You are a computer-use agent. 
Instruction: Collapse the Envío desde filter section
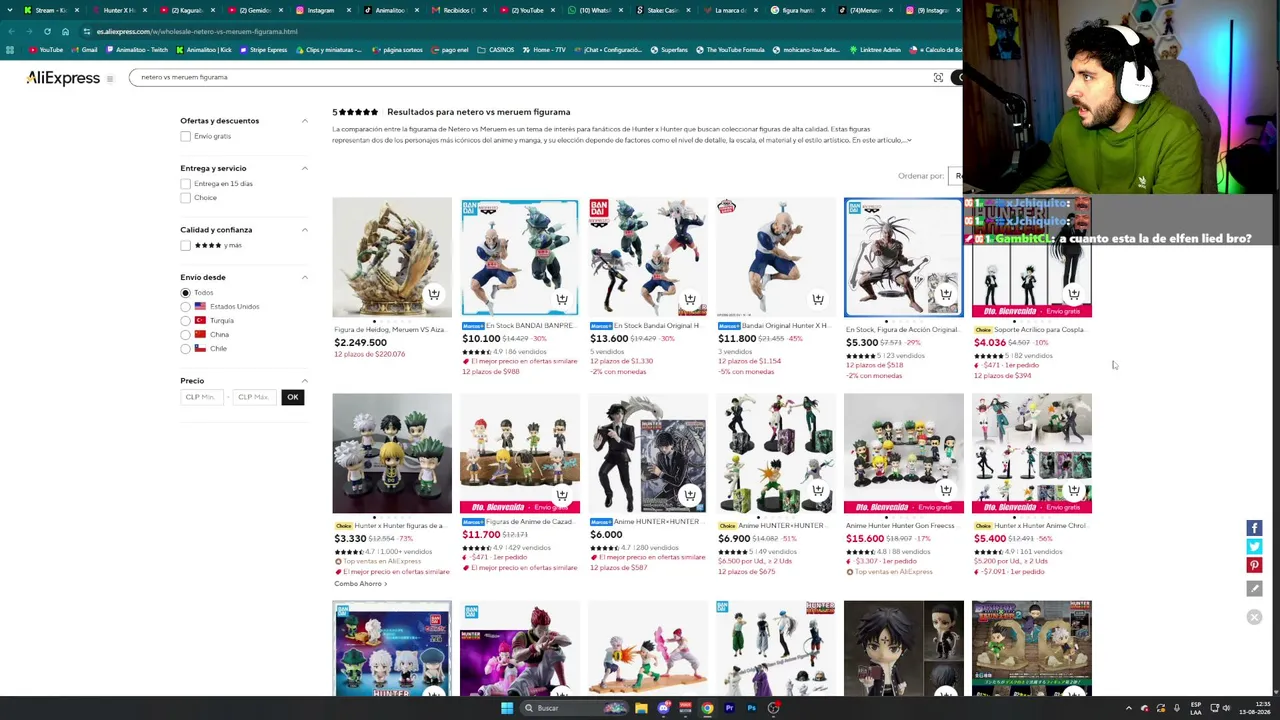[305, 277]
